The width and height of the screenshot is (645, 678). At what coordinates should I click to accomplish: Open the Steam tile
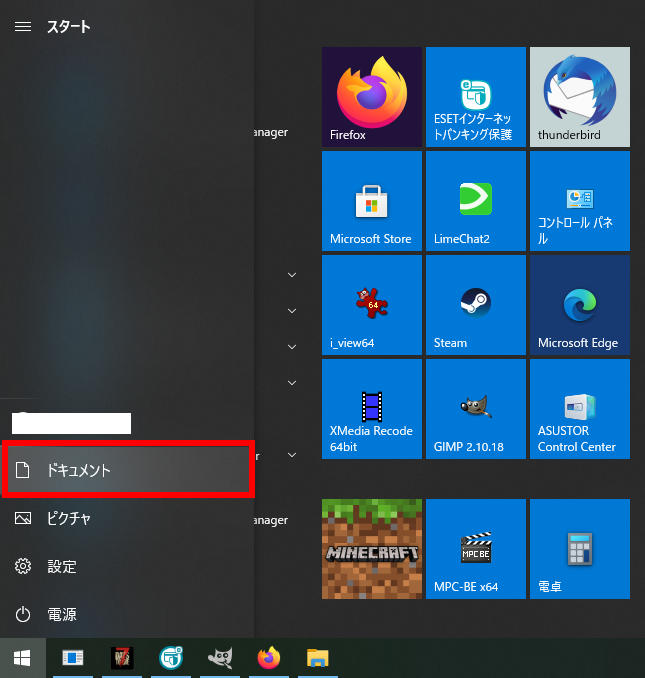click(476, 305)
